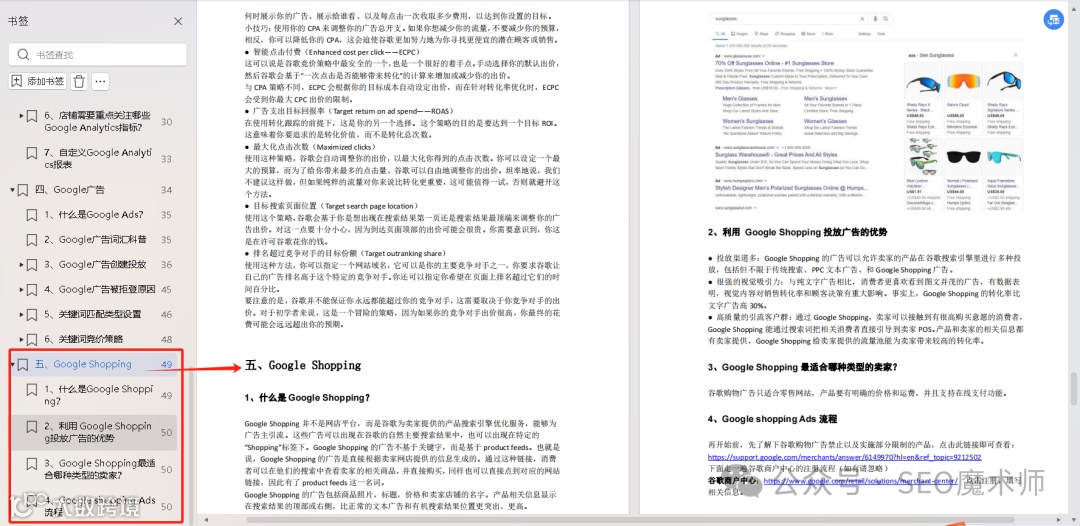Open bookmark 1、什么是Google Shopping?
This screenshot has width=1080, height=526.
pos(98,394)
